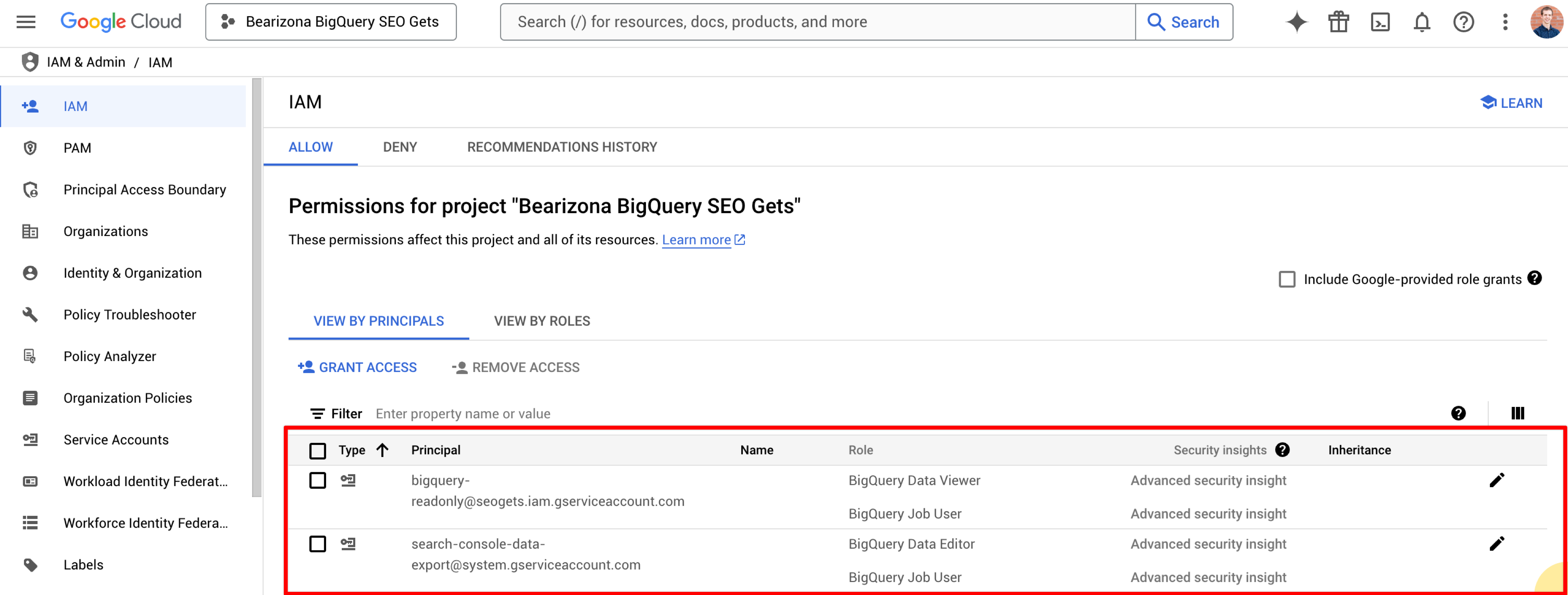
Task: Switch to VIEW BY ROLES tab
Action: pos(541,321)
